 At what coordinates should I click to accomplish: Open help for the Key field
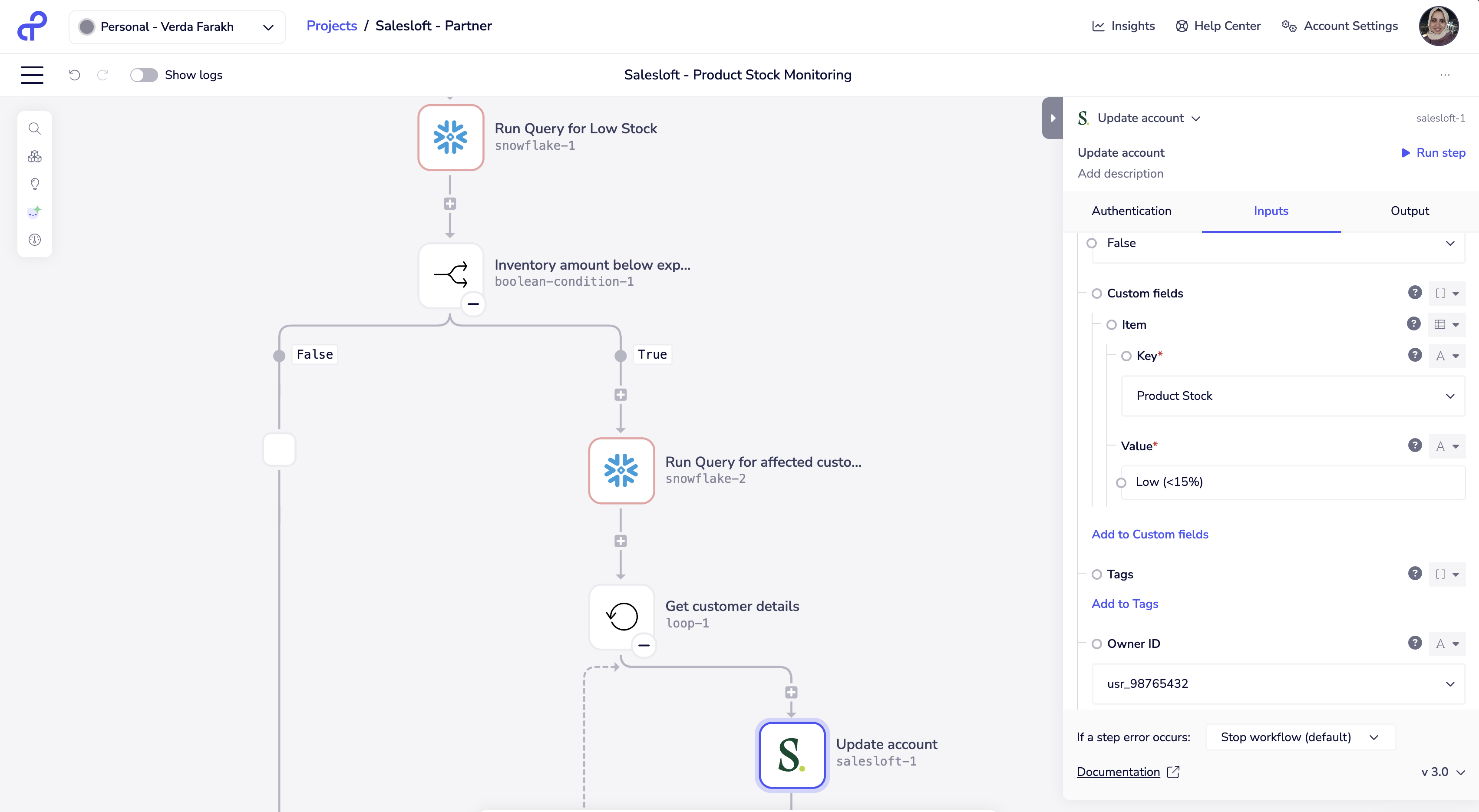[1415, 355]
